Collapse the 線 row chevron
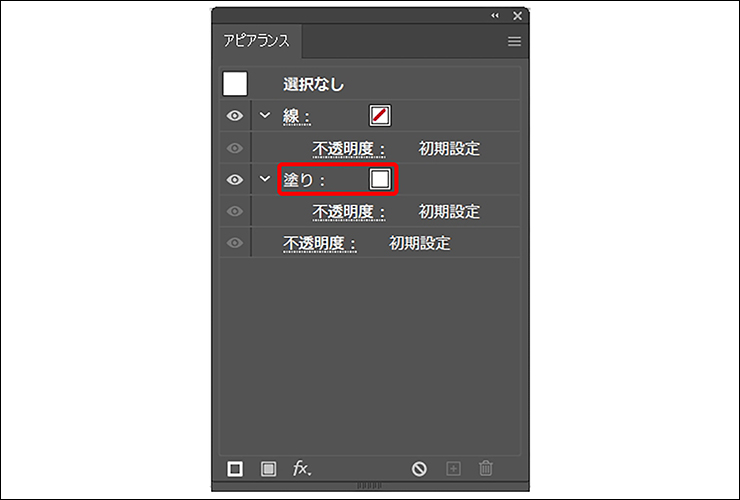Screen dimensions: 740x500 tap(265, 116)
